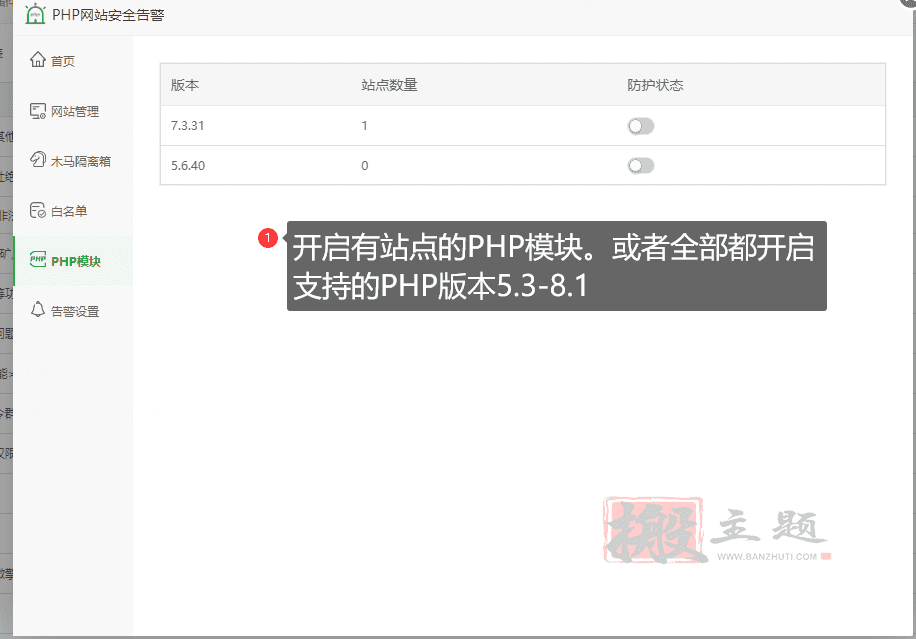Select version cell 5.6.40
Image resolution: width=916 pixels, height=639 pixels.
(188, 165)
